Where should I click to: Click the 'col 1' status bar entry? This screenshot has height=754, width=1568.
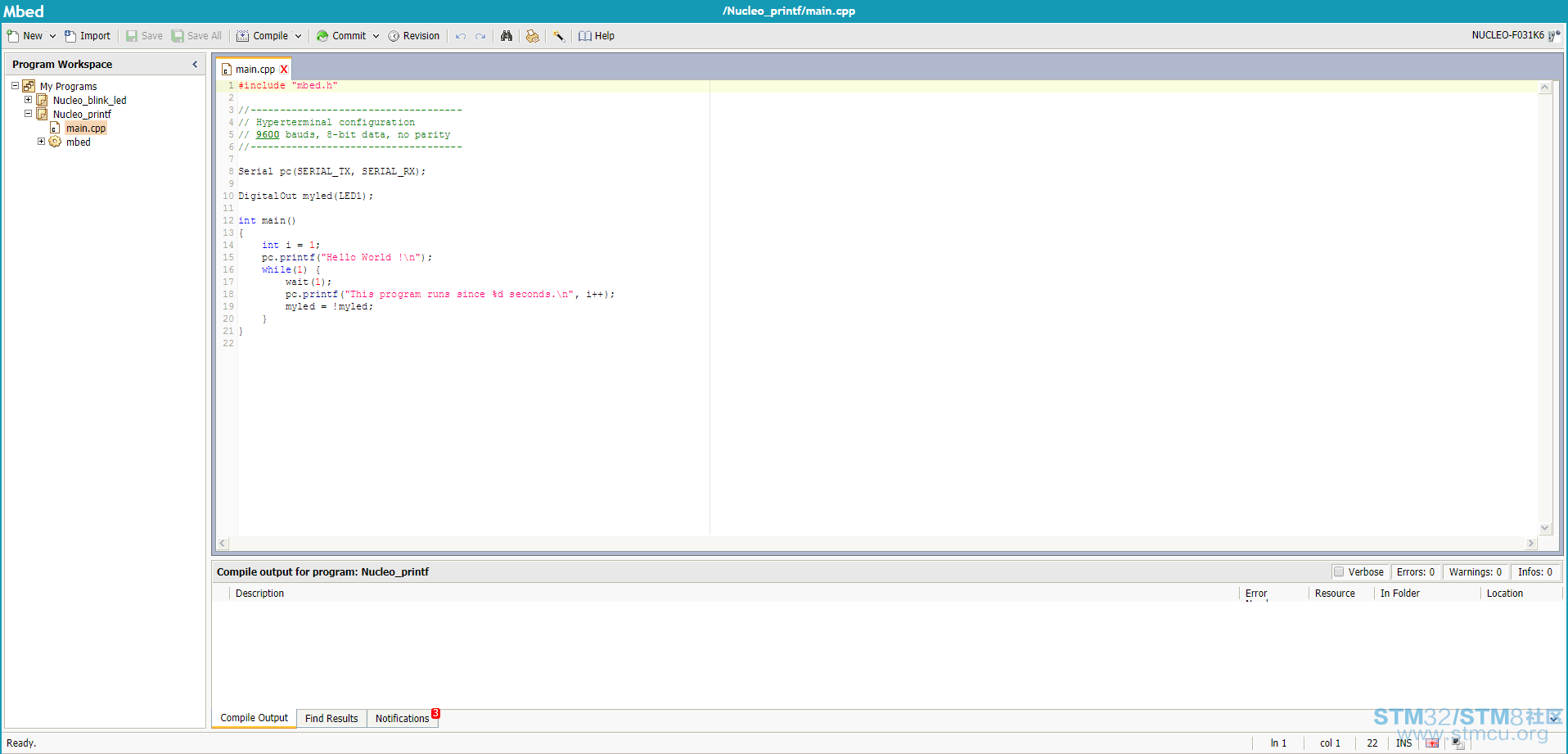(1330, 743)
